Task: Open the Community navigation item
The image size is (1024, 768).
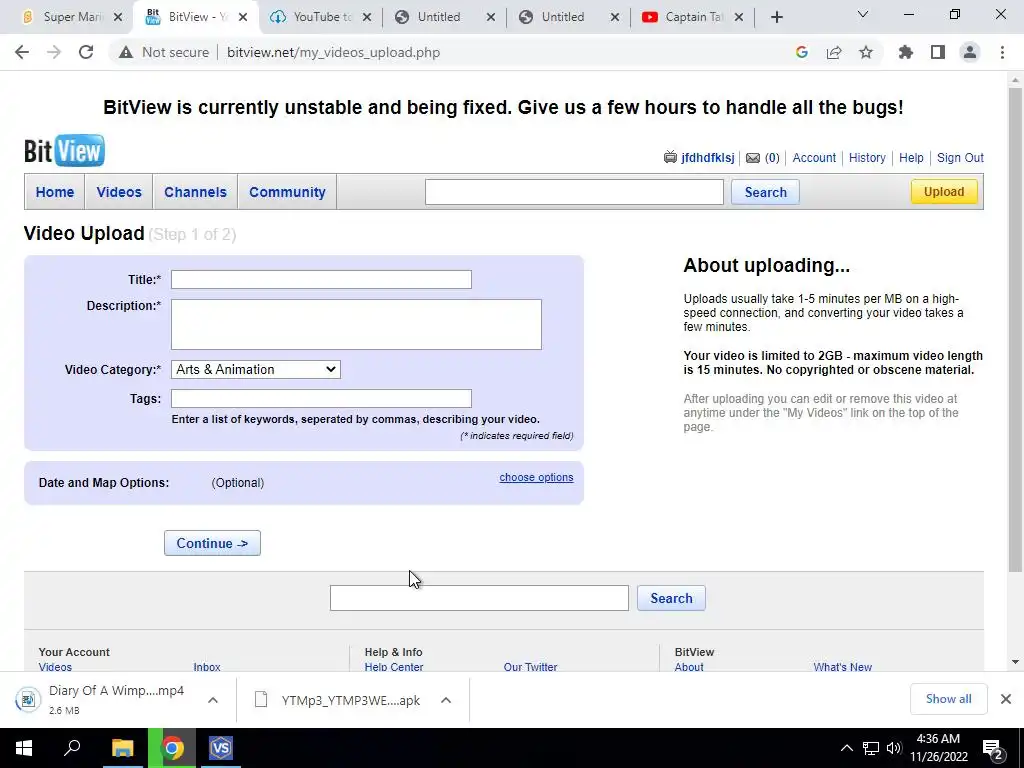Action: 287,192
